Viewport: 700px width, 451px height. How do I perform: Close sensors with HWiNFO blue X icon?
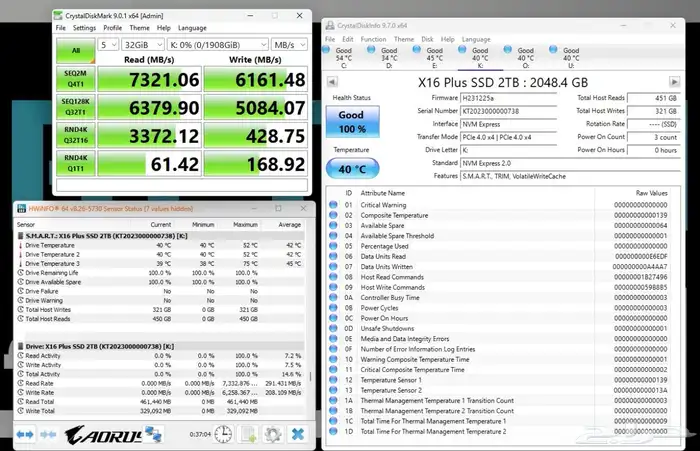tap(298, 434)
